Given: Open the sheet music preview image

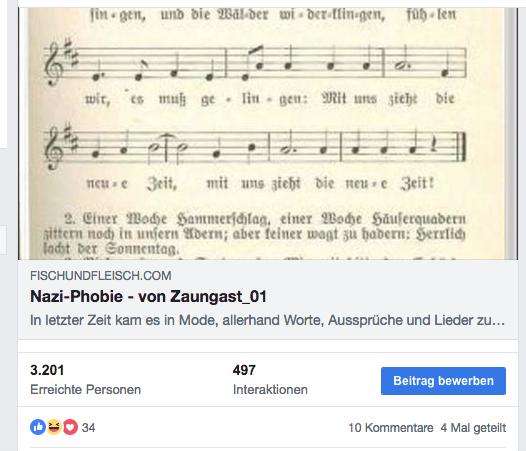Looking at the screenshot, I should [x=268, y=134].
